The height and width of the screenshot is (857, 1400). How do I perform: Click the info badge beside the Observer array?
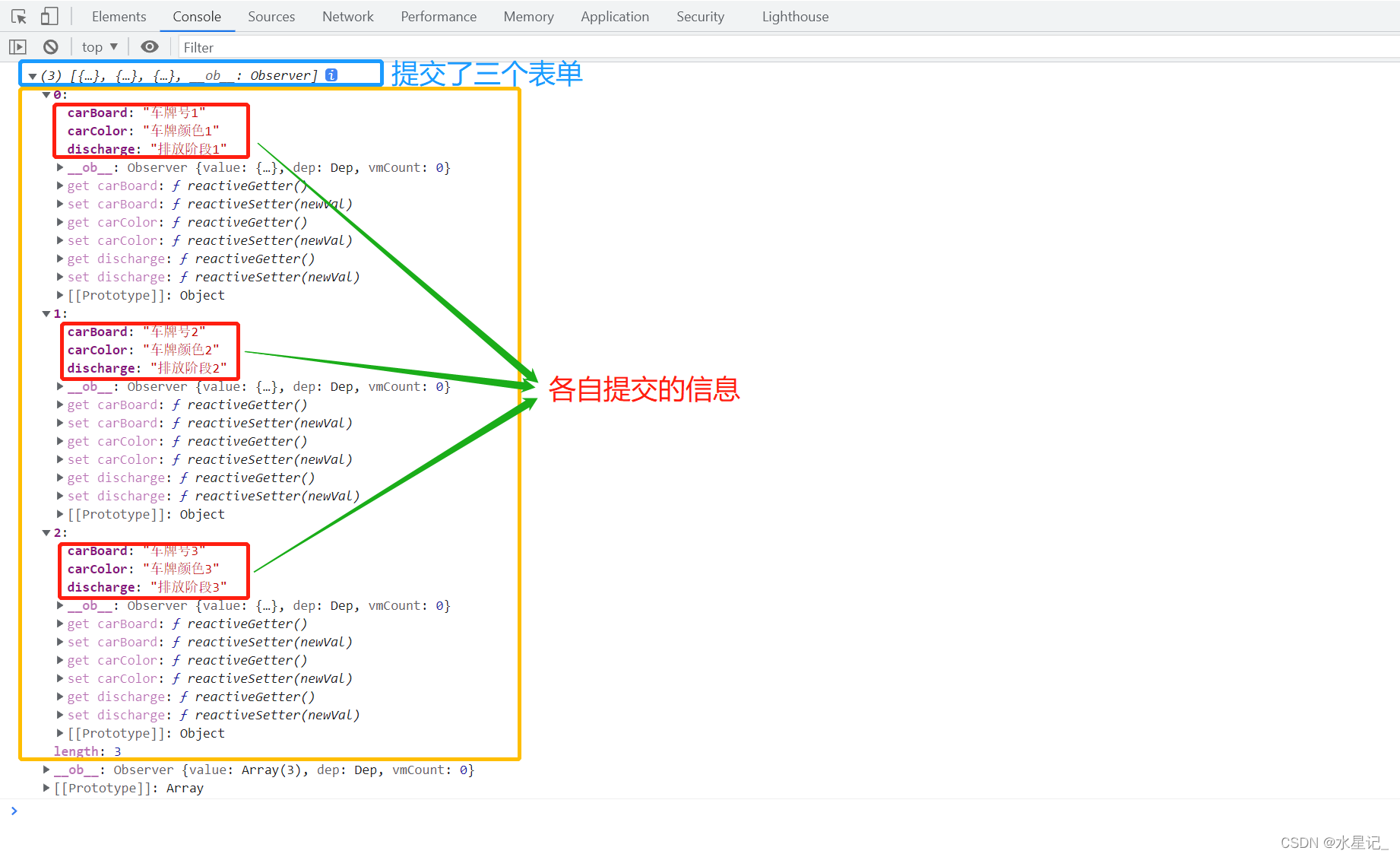331,75
